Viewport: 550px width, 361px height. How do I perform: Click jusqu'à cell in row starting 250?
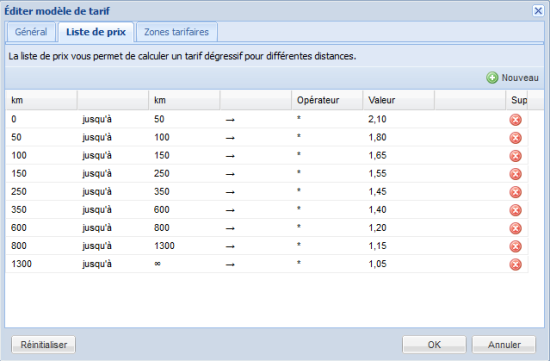point(113,192)
